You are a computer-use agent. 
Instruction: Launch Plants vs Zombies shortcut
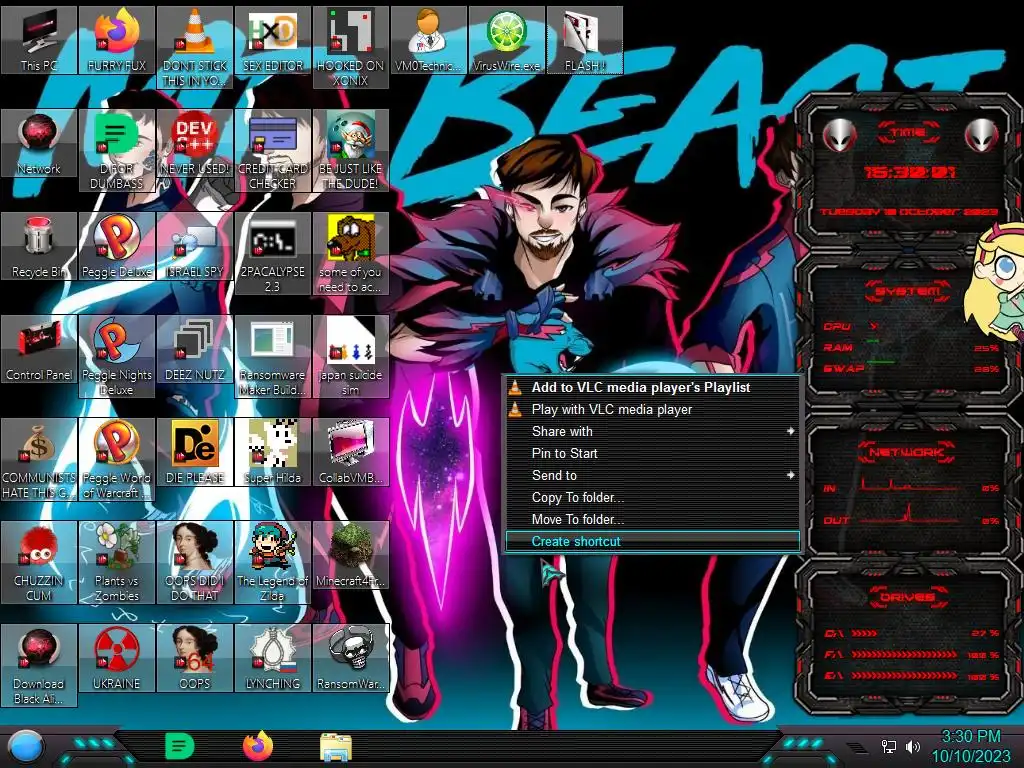pos(117,562)
